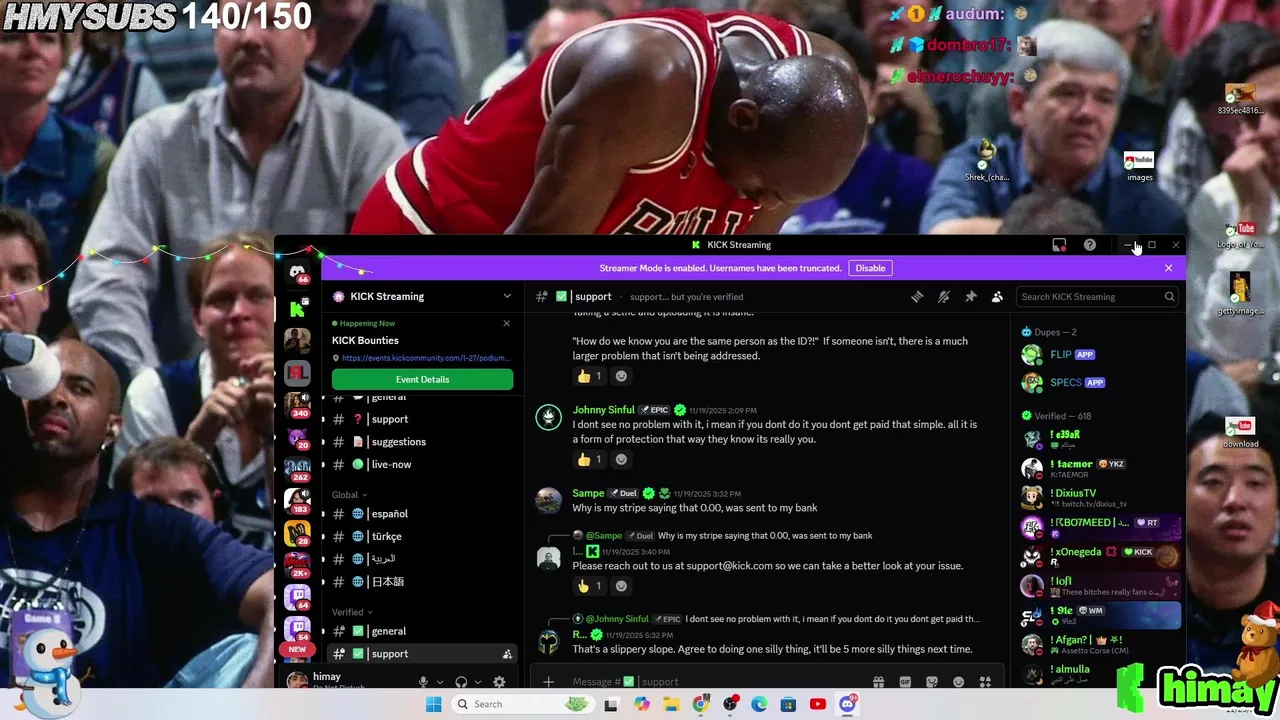
Task: Open the türkçe channel
Action: [x=421, y=537]
